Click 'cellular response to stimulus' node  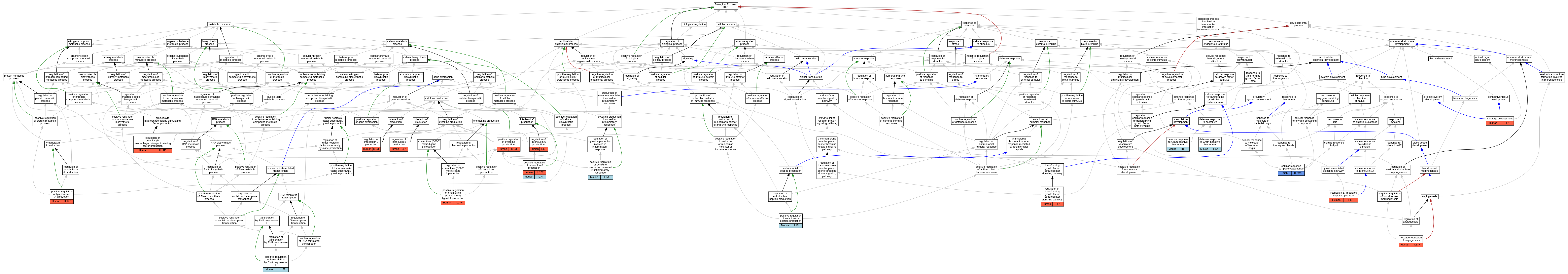coord(983,43)
